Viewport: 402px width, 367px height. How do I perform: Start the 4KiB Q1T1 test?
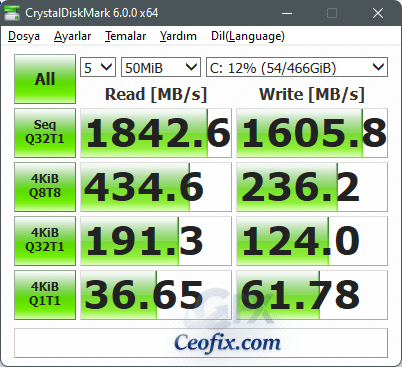45,295
